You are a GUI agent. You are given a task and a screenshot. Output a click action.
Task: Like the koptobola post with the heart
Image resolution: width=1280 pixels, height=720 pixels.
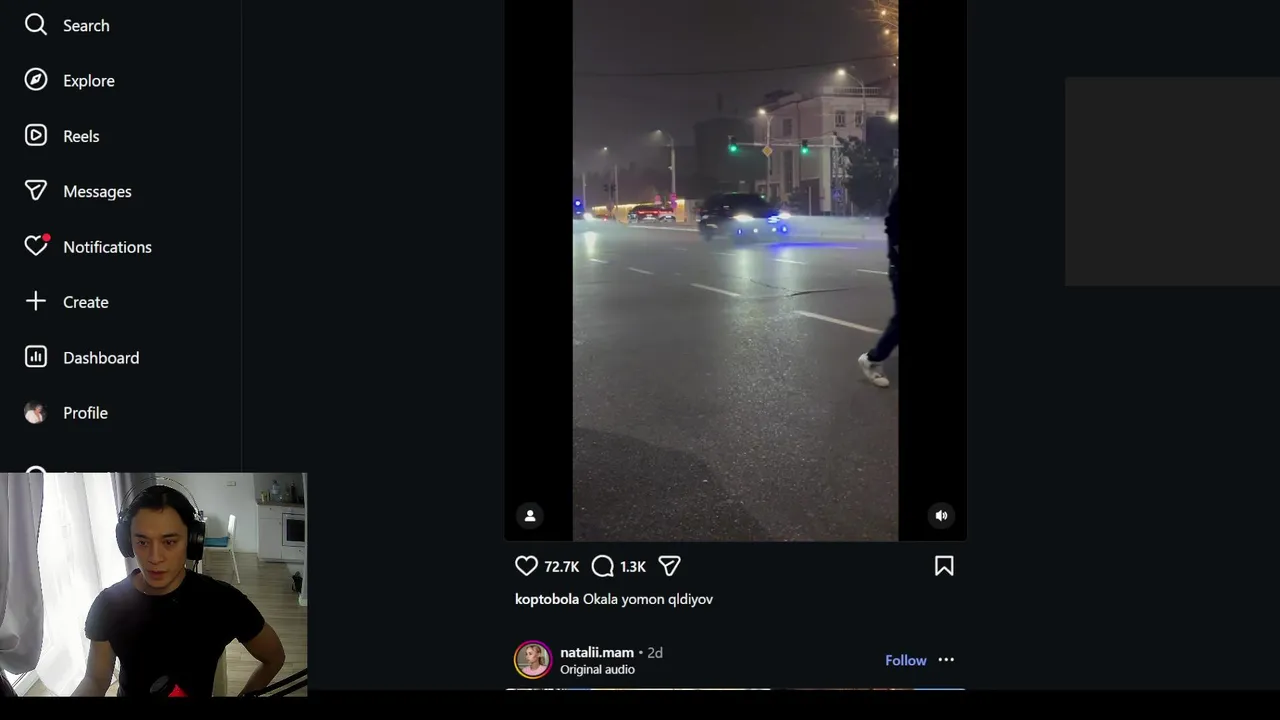tap(527, 566)
